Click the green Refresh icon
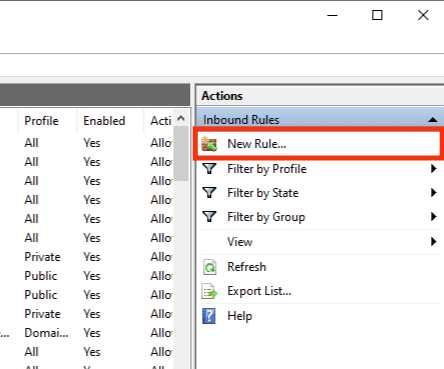This screenshot has width=444, height=369. point(209,267)
